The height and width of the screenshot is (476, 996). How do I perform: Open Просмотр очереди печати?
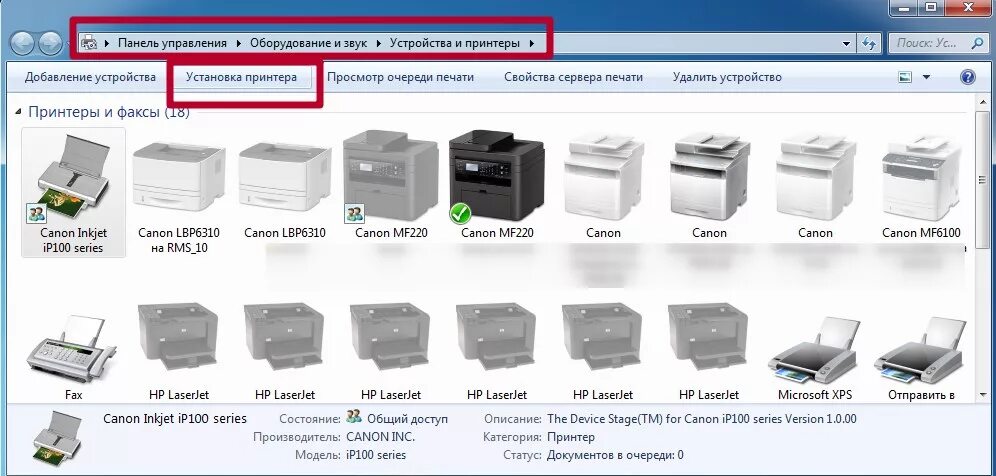(x=400, y=78)
